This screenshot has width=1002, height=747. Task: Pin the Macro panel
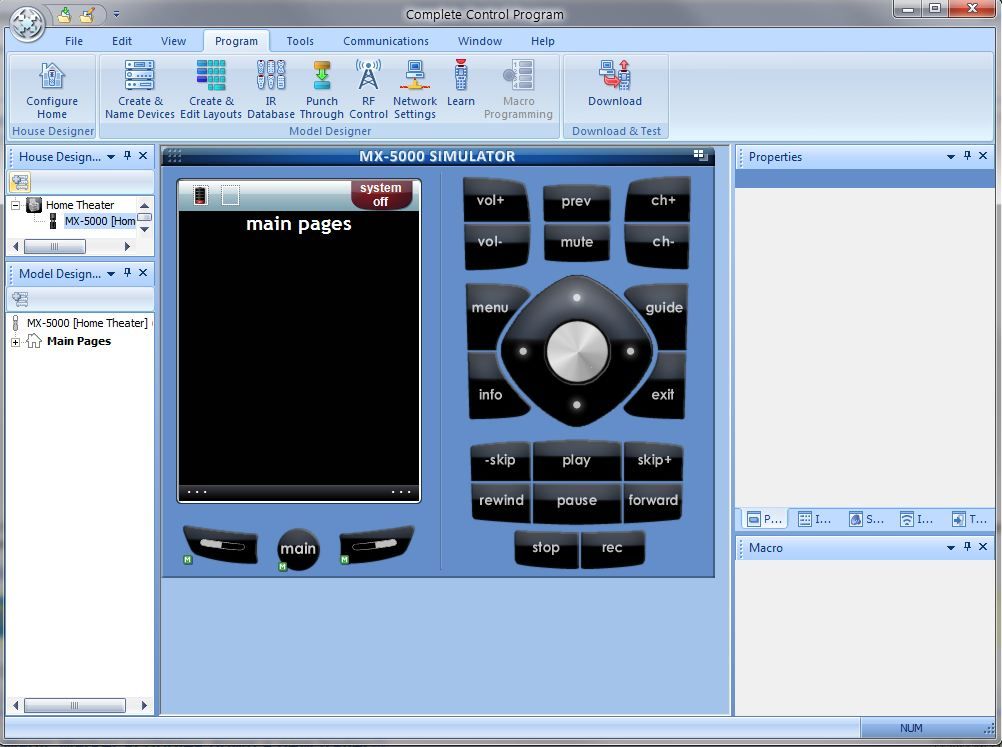(967, 547)
